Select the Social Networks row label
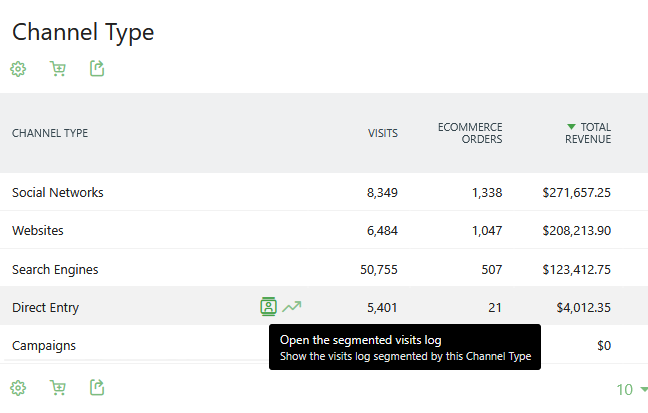This screenshot has width=648, height=413. (58, 192)
